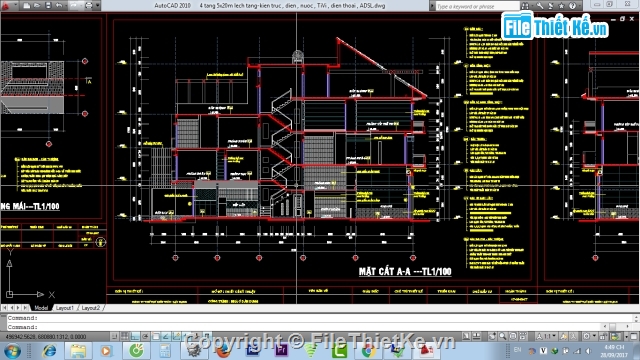Open the Help question mark dropdown
This screenshot has height=360, width=640.
coord(573,6)
